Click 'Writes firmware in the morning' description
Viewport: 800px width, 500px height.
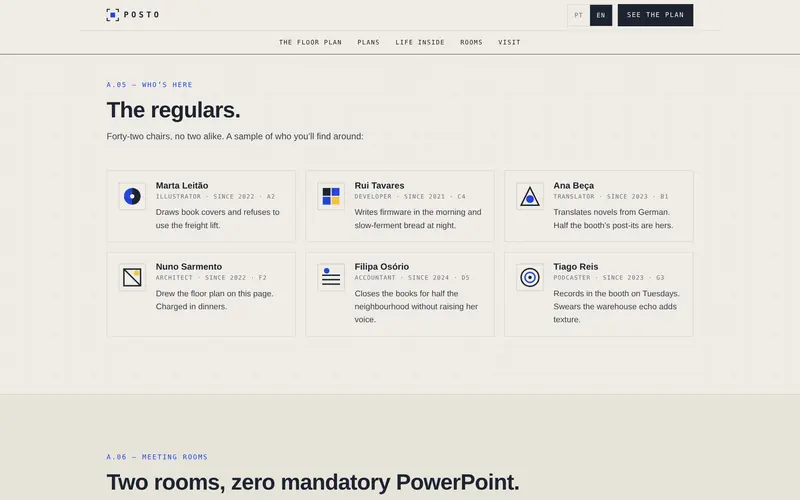[x=418, y=218]
